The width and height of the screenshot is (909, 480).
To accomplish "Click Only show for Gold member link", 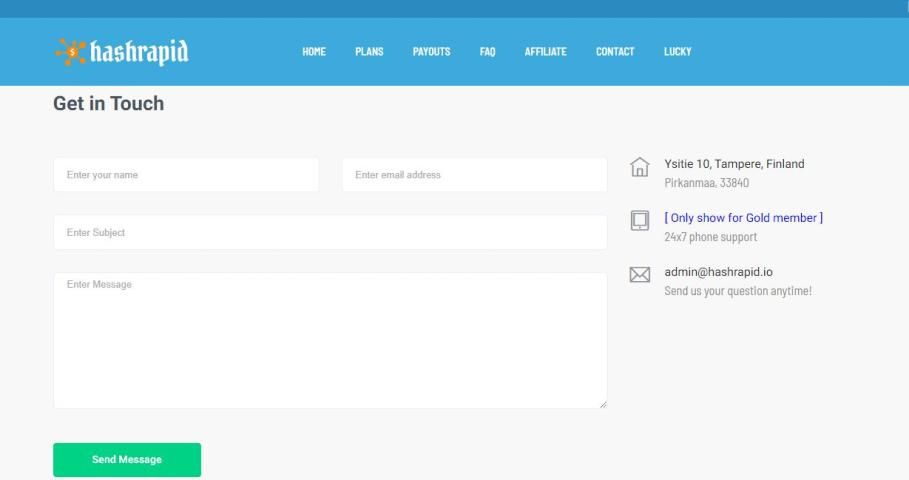I will tap(743, 218).
